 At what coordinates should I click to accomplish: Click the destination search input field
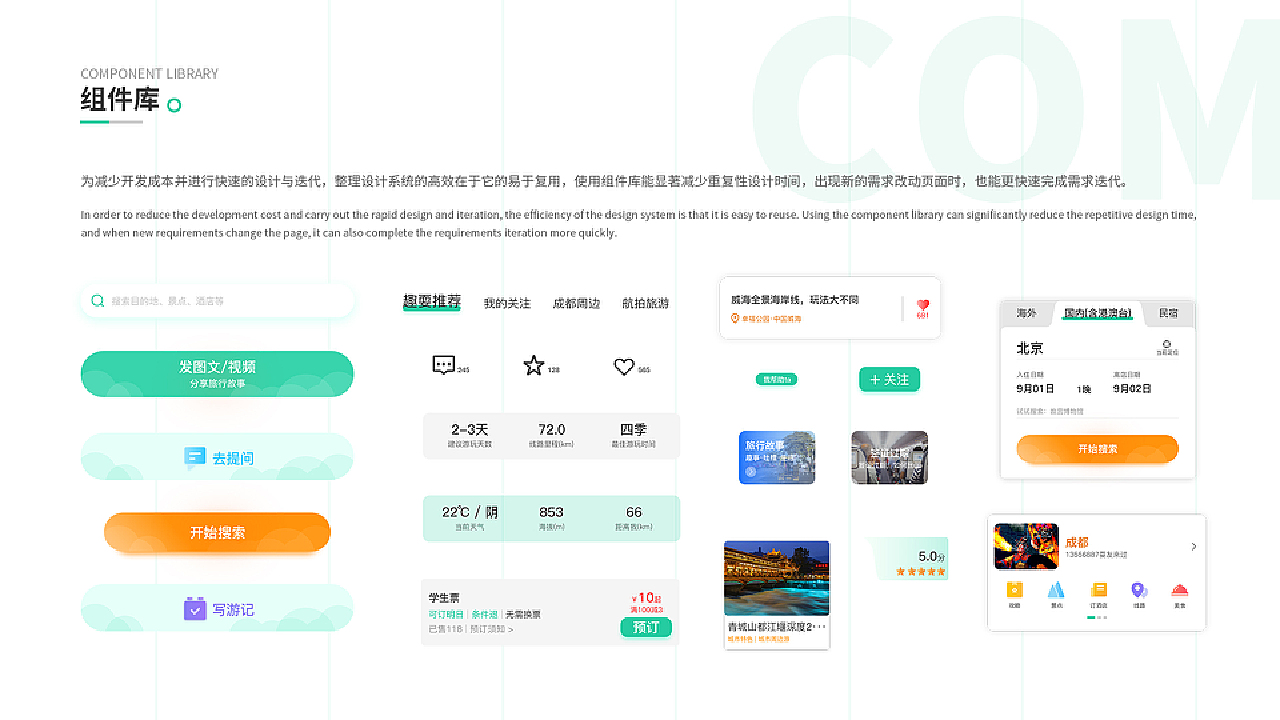pyautogui.click(x=217, y=300)
